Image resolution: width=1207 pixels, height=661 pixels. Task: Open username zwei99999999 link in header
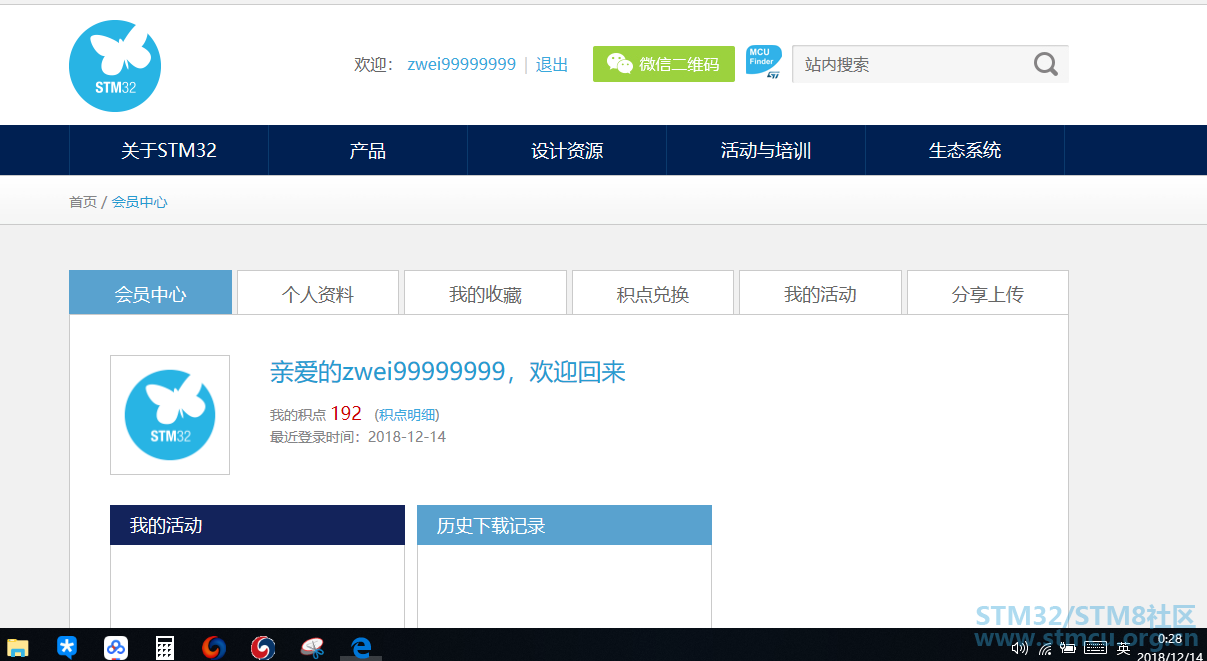462,64
